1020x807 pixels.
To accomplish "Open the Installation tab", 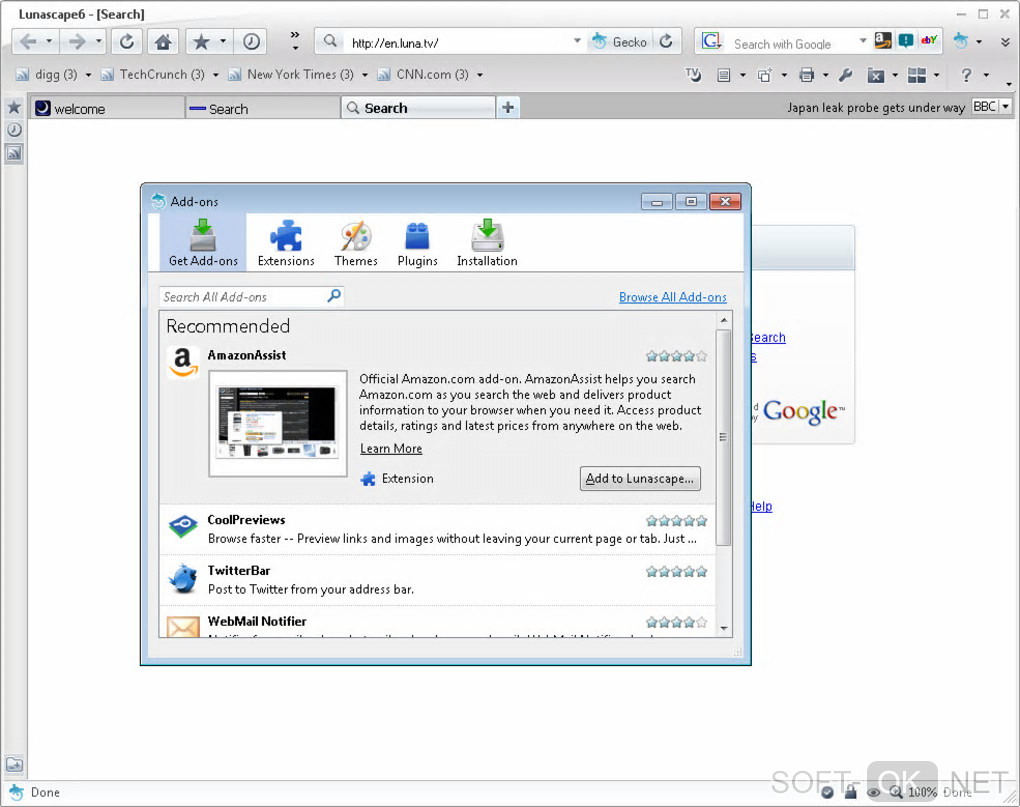I will point(487,243).
